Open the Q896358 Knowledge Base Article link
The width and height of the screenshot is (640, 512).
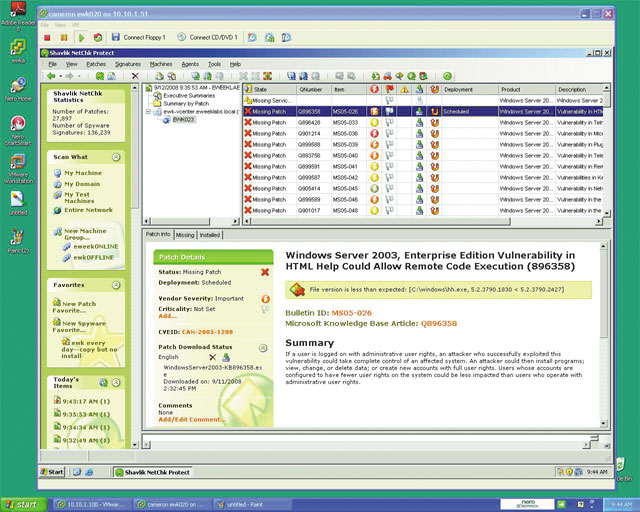(x=439, y=324)
